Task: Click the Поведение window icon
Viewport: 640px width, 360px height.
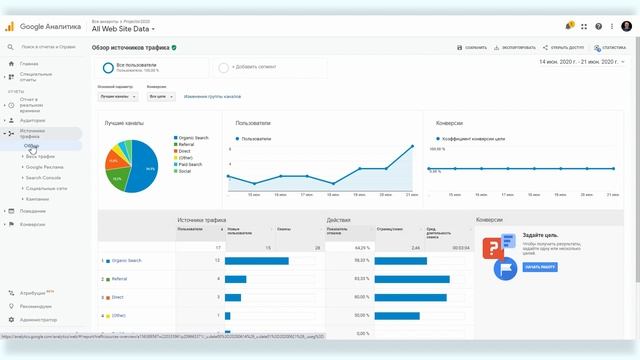Action: coord(11,211)
